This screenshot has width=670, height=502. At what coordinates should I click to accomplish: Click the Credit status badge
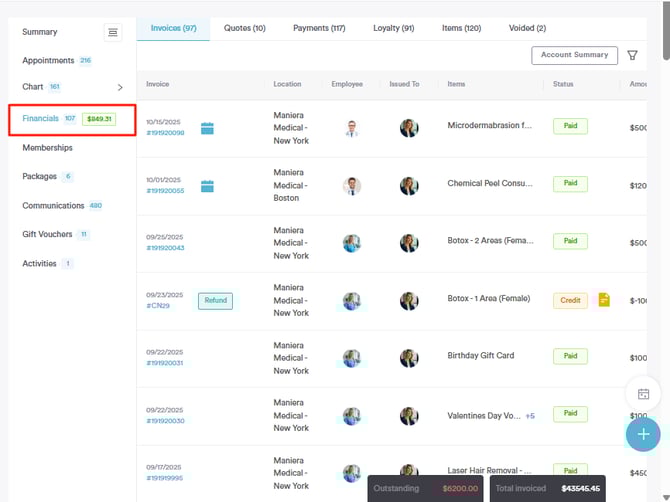(570, 300)
